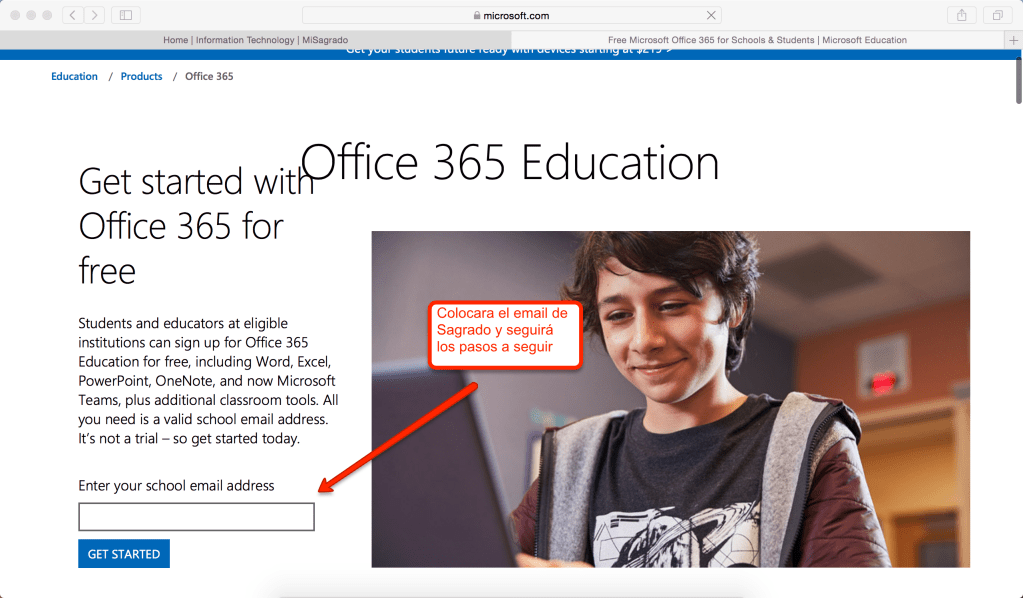Select the Microsoft Education Office 365 tab

(757, 40)
